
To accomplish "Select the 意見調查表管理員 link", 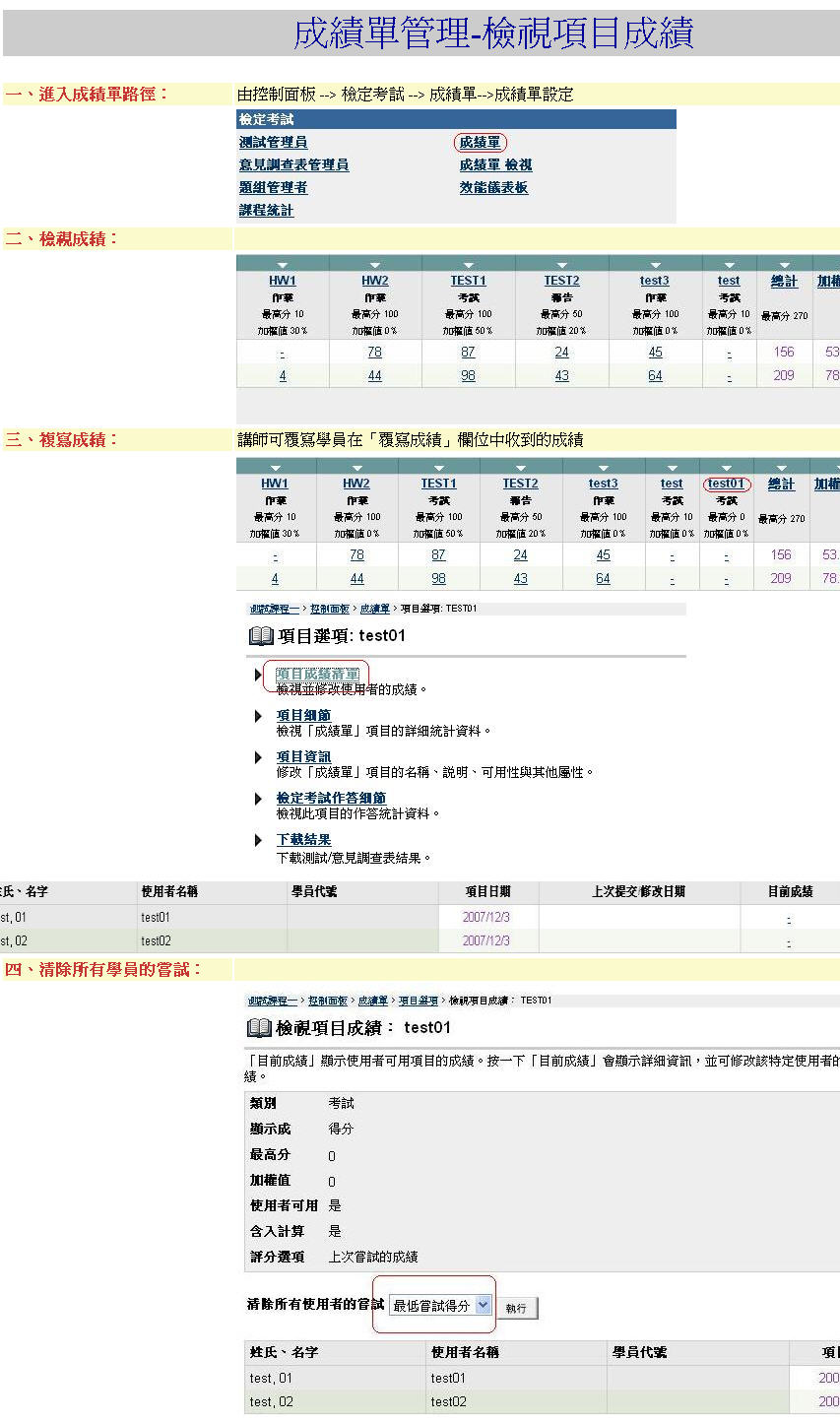I will [293, 165].
